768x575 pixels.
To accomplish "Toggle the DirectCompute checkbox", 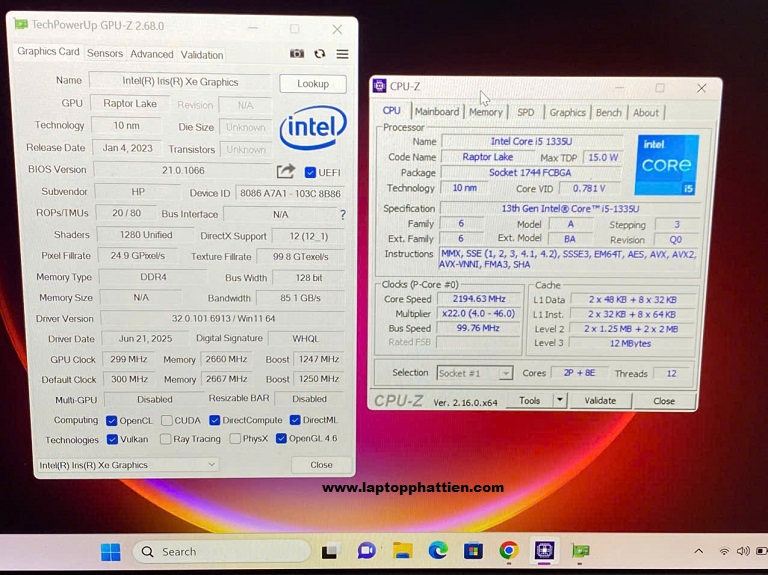I will 215,420.
